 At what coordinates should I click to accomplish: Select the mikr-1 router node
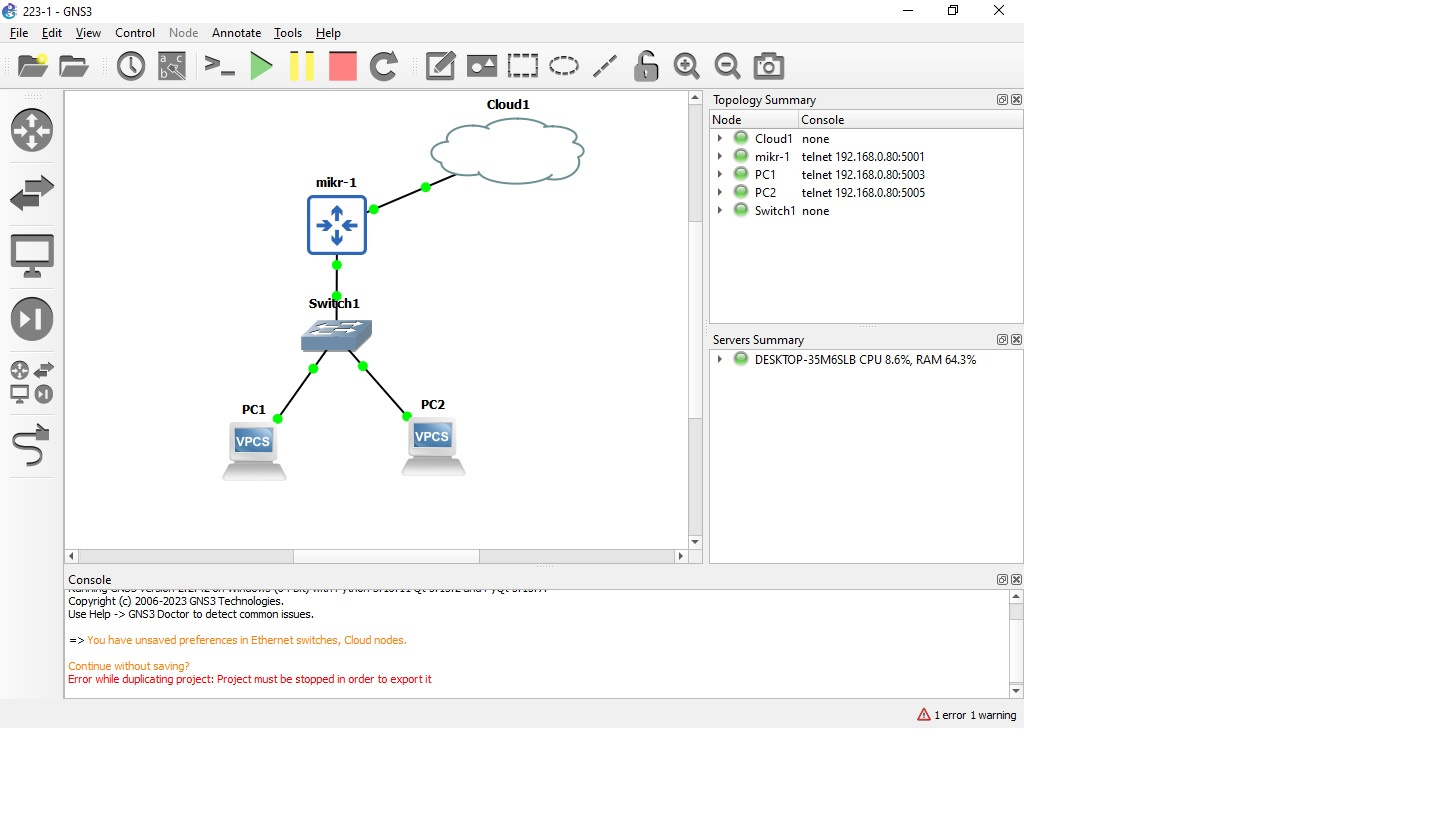click(337, 225)
